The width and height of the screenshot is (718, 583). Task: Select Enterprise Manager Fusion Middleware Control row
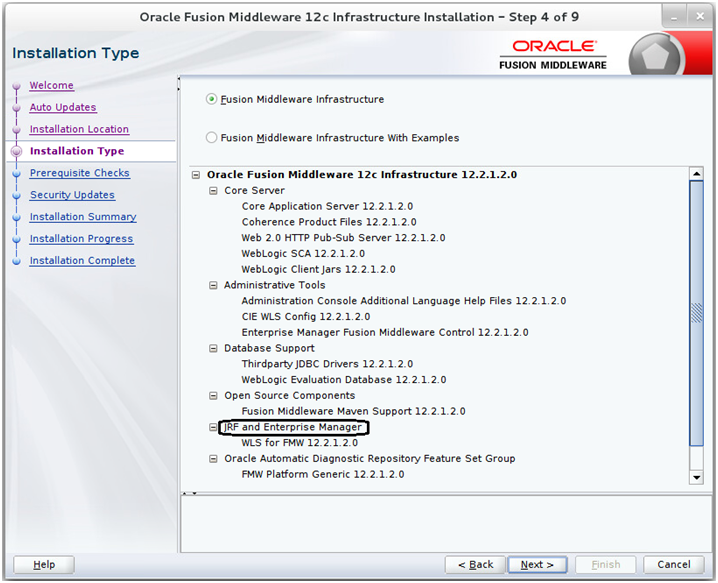coord(385,332)
